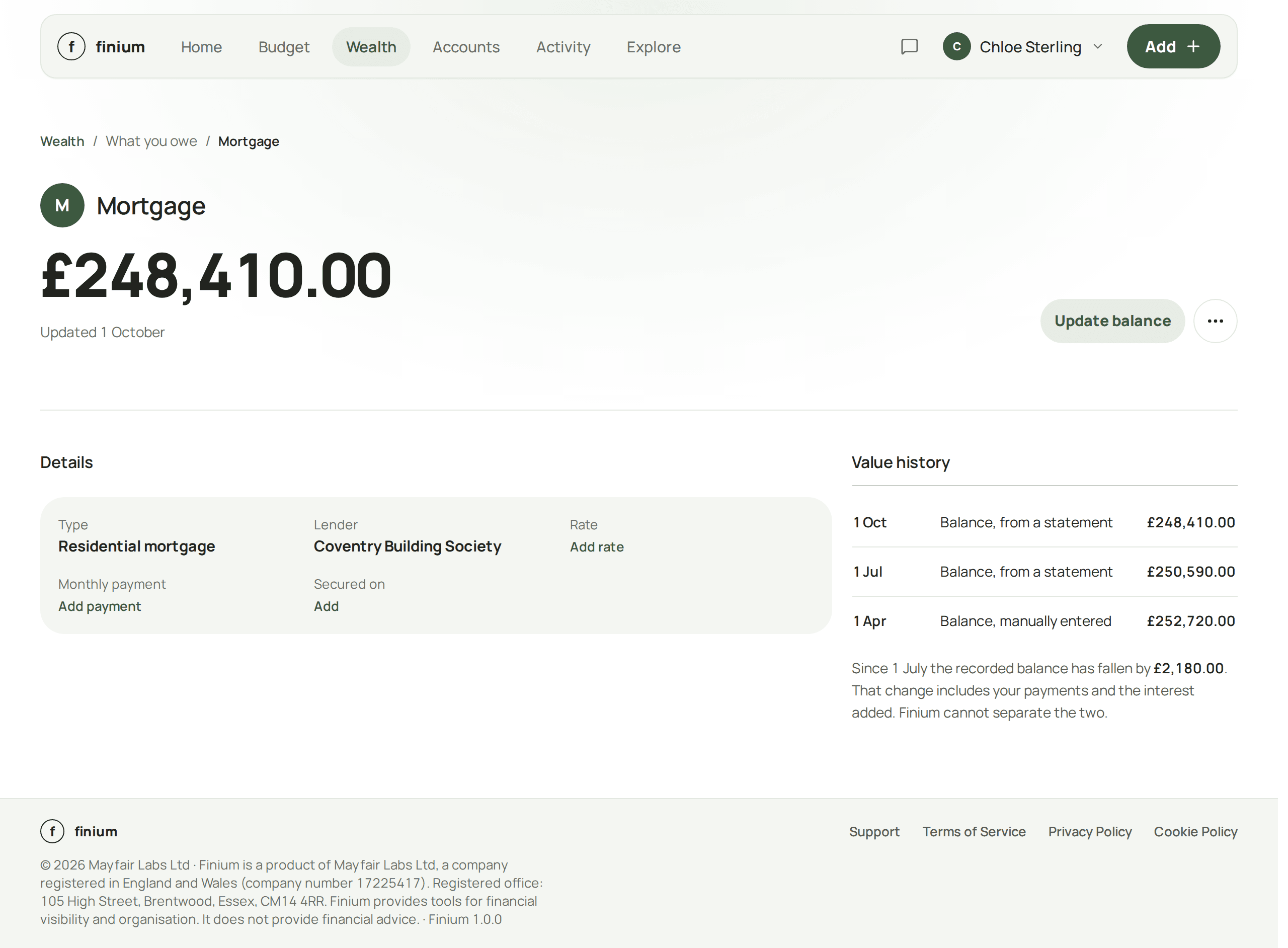
Task: Click the Update balance button
Action: click(x=1112, y=321)
